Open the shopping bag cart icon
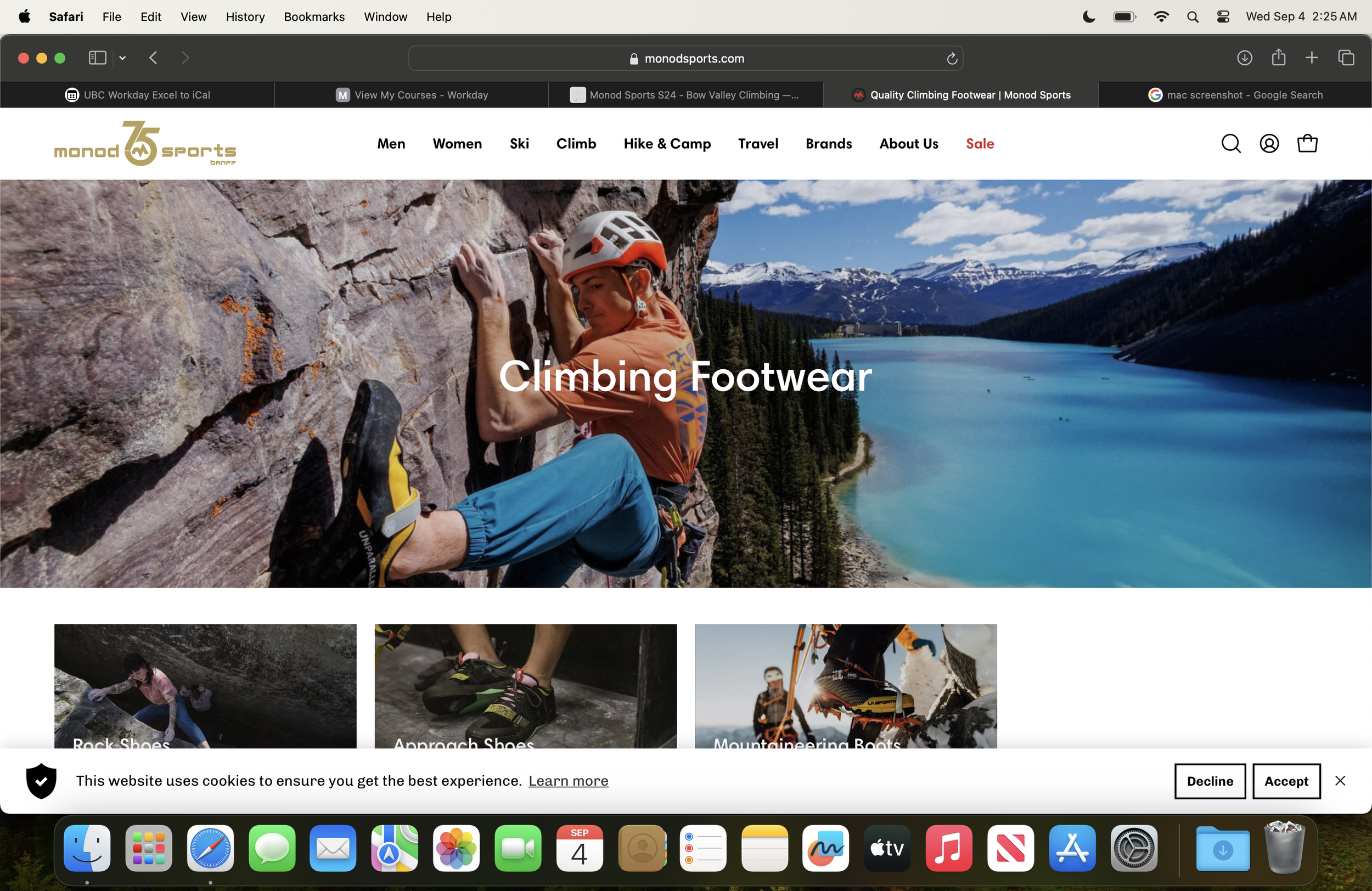 click(x=1307, y=144)
